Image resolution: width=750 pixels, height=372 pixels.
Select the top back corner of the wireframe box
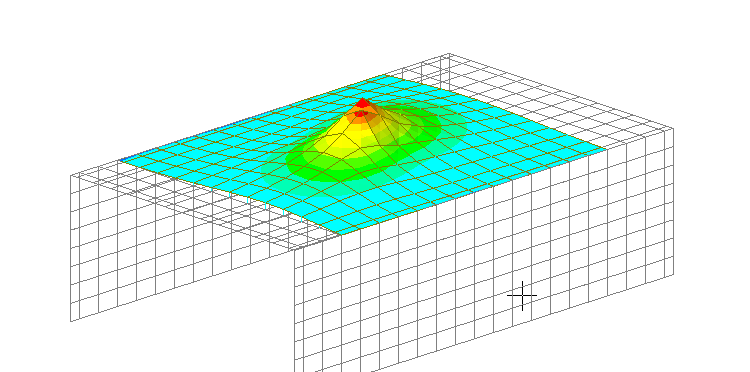(449, 54)
